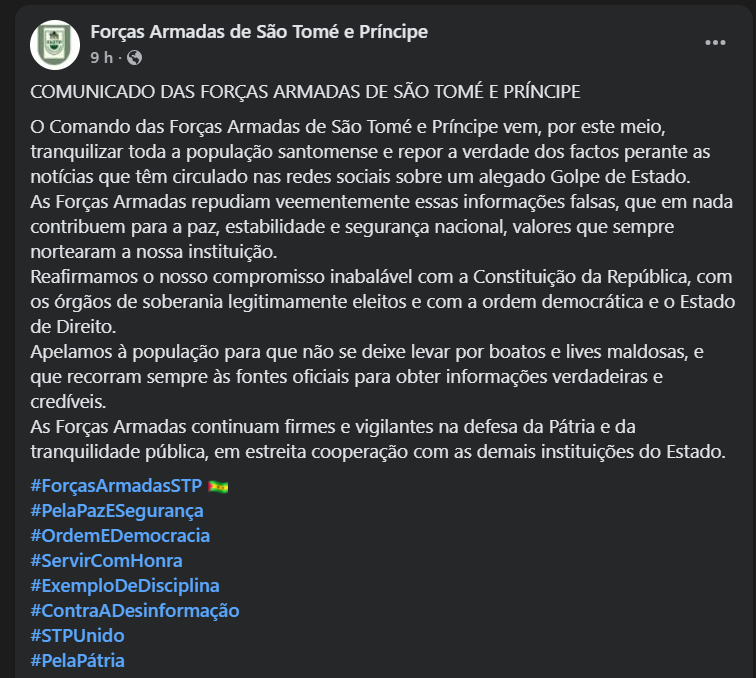Click the 'COMUNICADO DAS FORÇAS ARMADAS' headline
Viewport: 756px width, 678px height.
click(x=305, y=92)
